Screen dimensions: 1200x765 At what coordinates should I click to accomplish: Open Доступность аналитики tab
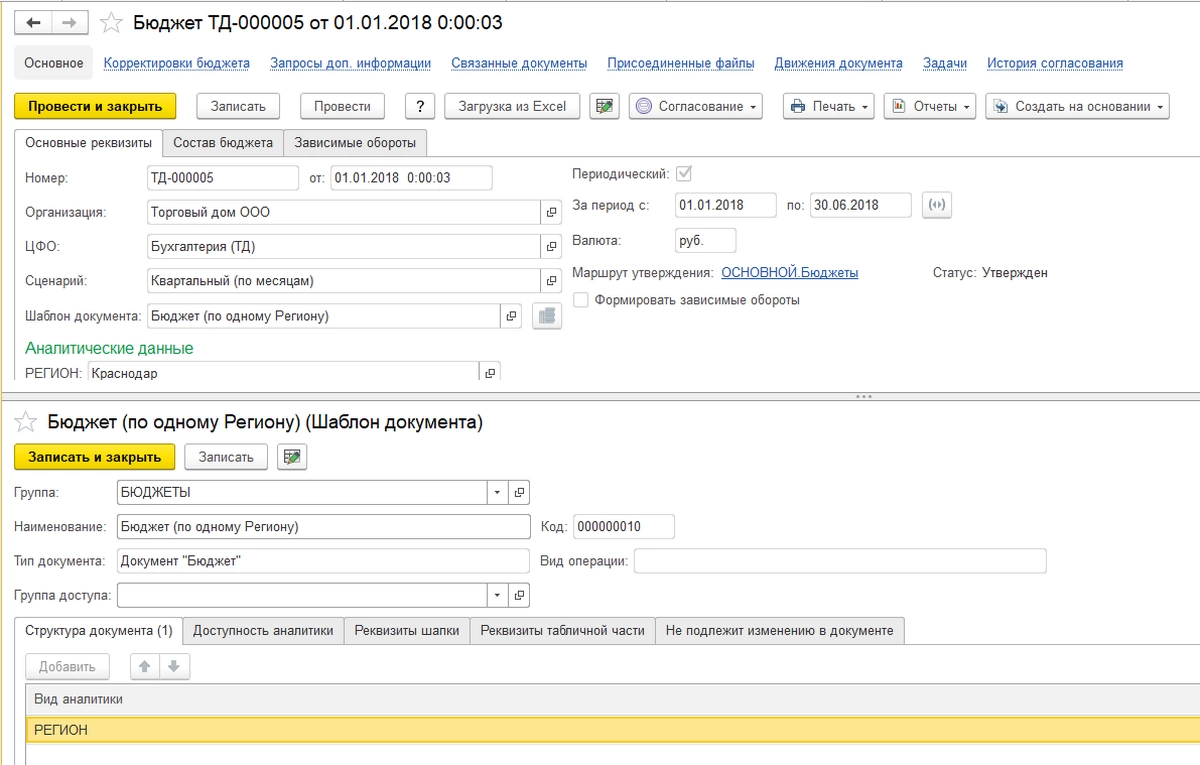click(x=263, y=630)
